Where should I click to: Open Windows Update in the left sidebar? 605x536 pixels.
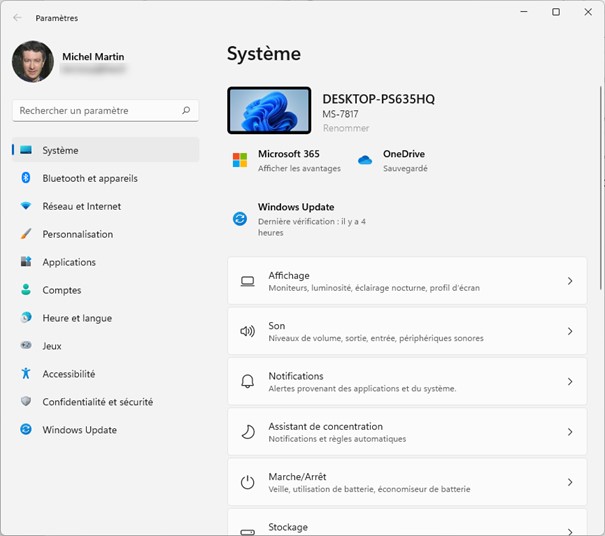coord(79,430)
